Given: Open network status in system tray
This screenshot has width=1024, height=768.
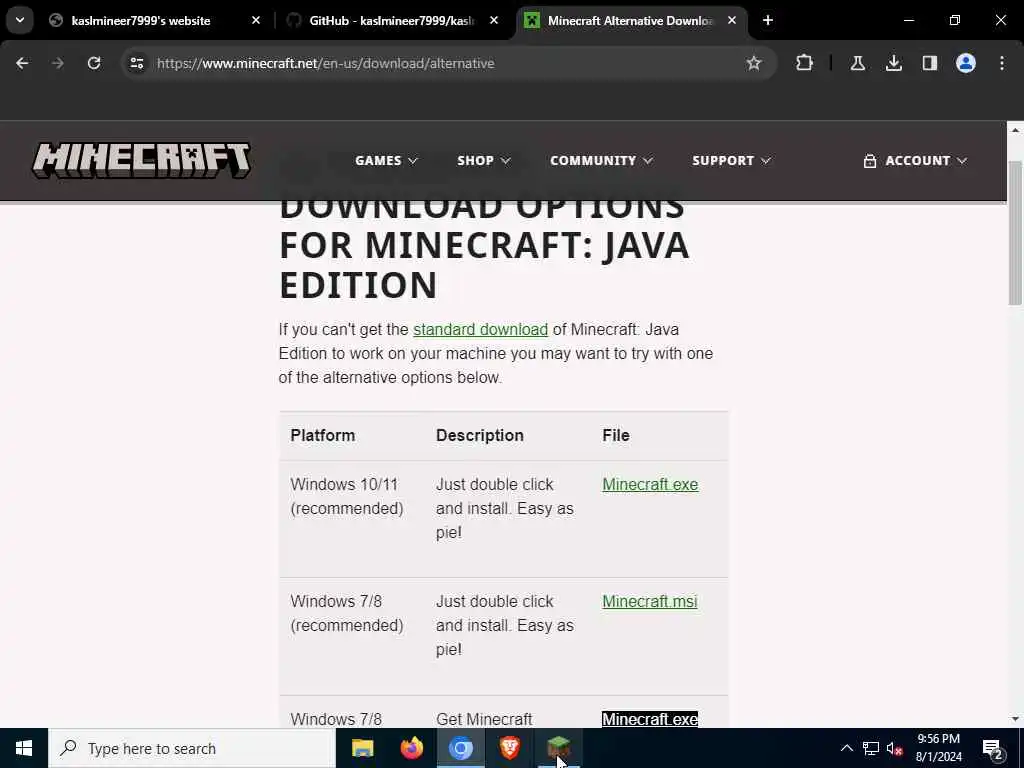Looking at the screenshot, I should (x=871, y=748).
